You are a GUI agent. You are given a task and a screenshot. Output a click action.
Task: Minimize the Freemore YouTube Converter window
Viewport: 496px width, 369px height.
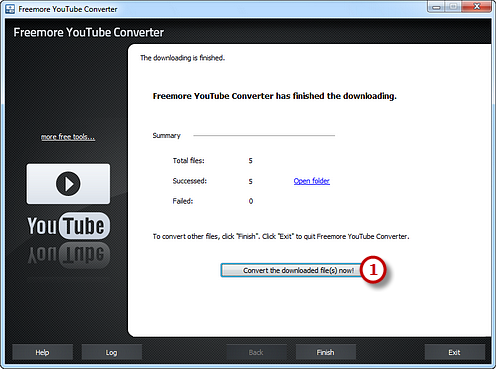pos(436,7)
